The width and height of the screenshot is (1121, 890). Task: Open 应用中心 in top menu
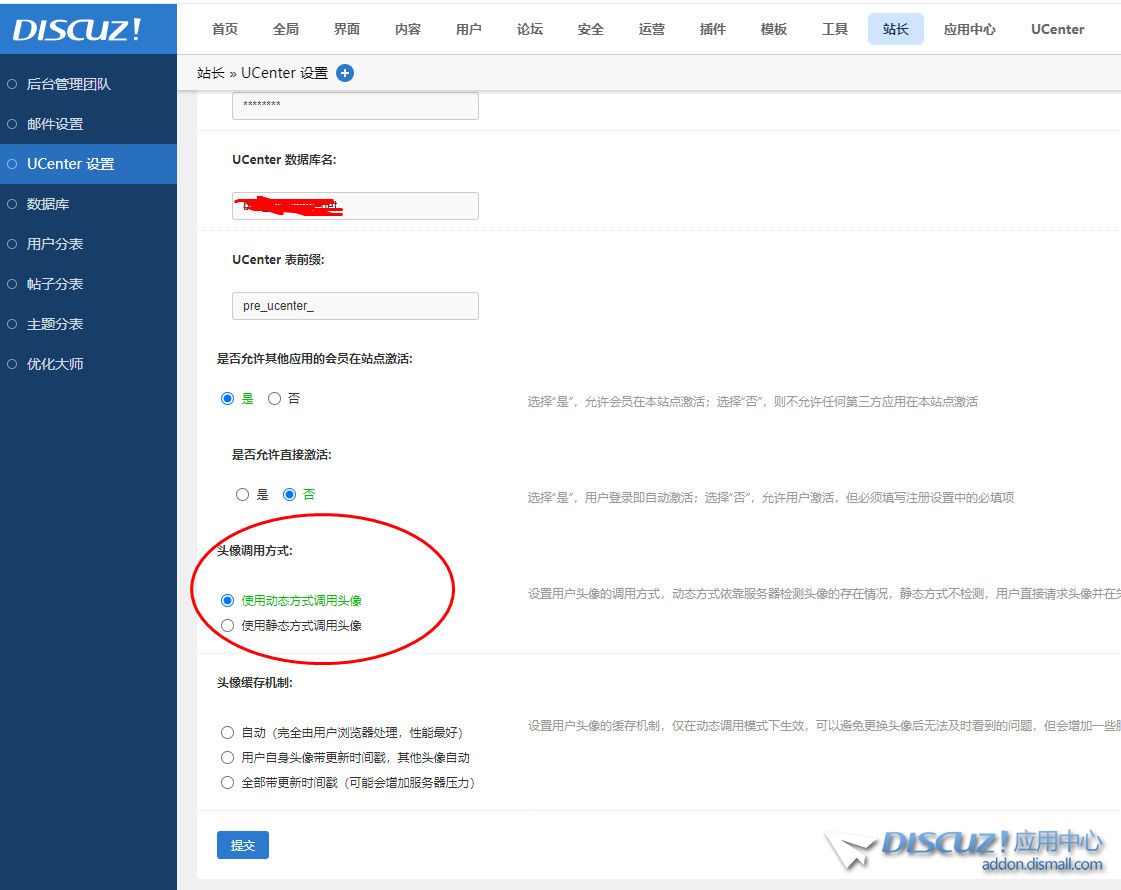coord(969,29)
